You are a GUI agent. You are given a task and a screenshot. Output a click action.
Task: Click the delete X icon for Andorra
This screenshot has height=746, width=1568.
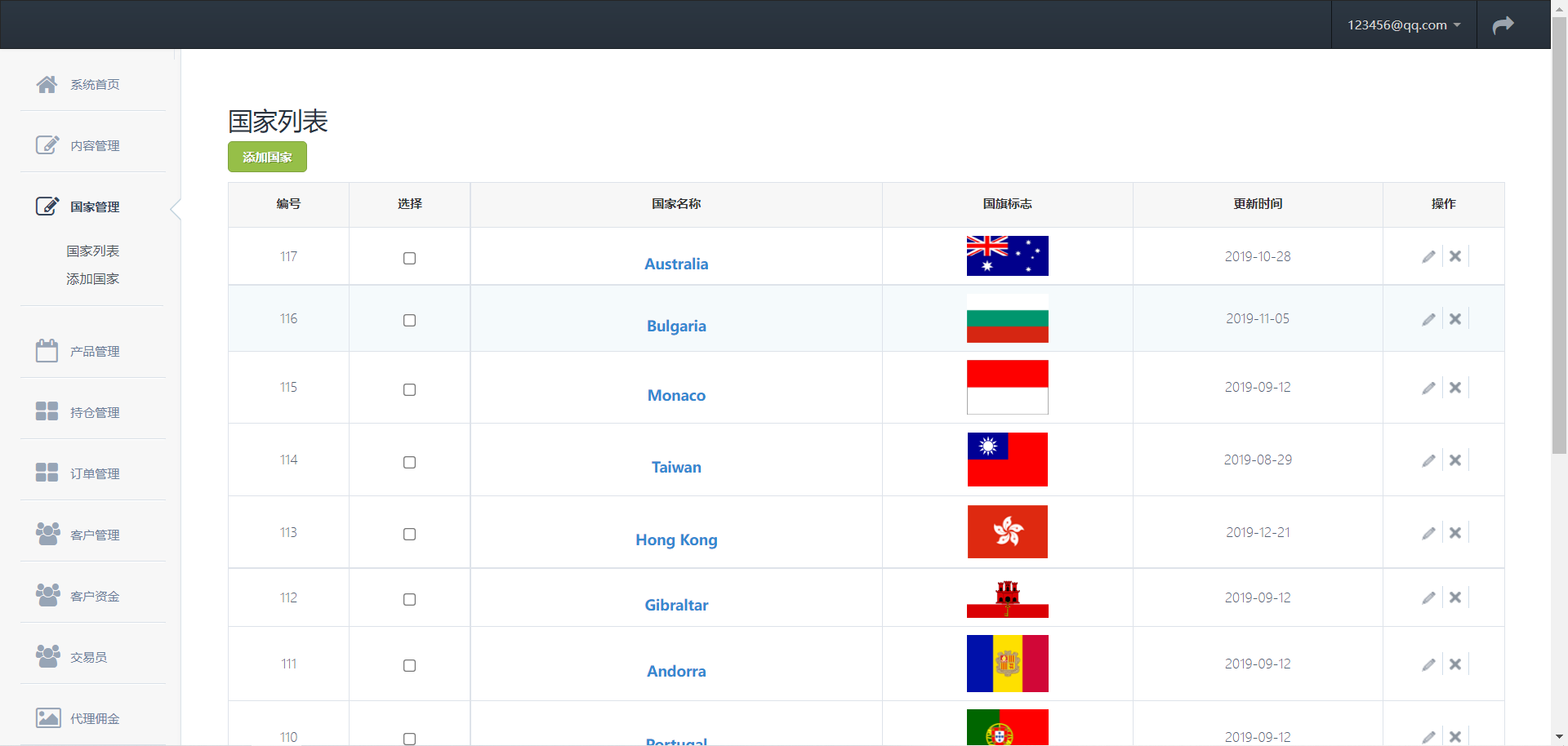[1455, 664]
